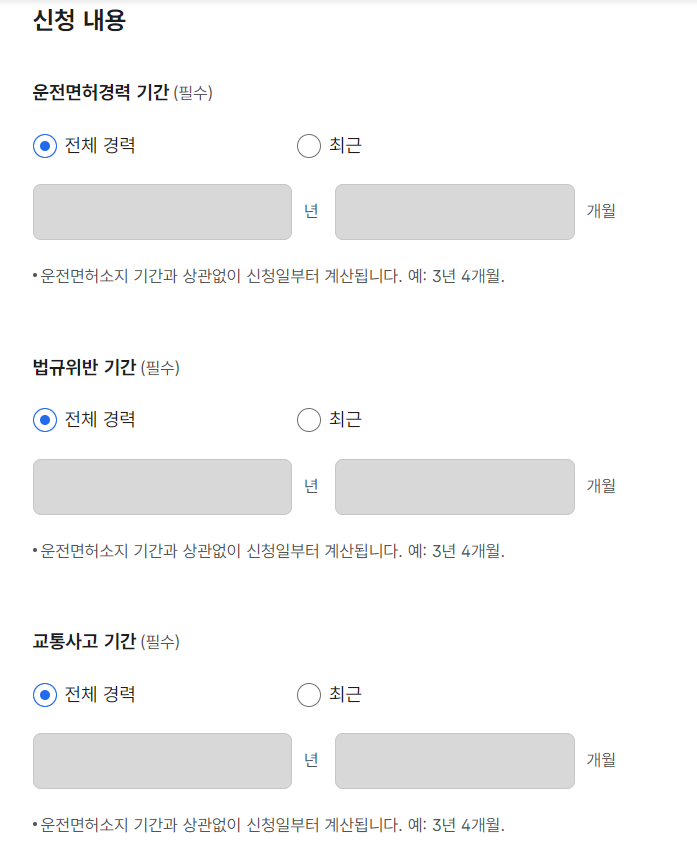This screenshot has width=697, height=843.
Task: Click the 년 label beside the first input
Action: pos(311,210)
